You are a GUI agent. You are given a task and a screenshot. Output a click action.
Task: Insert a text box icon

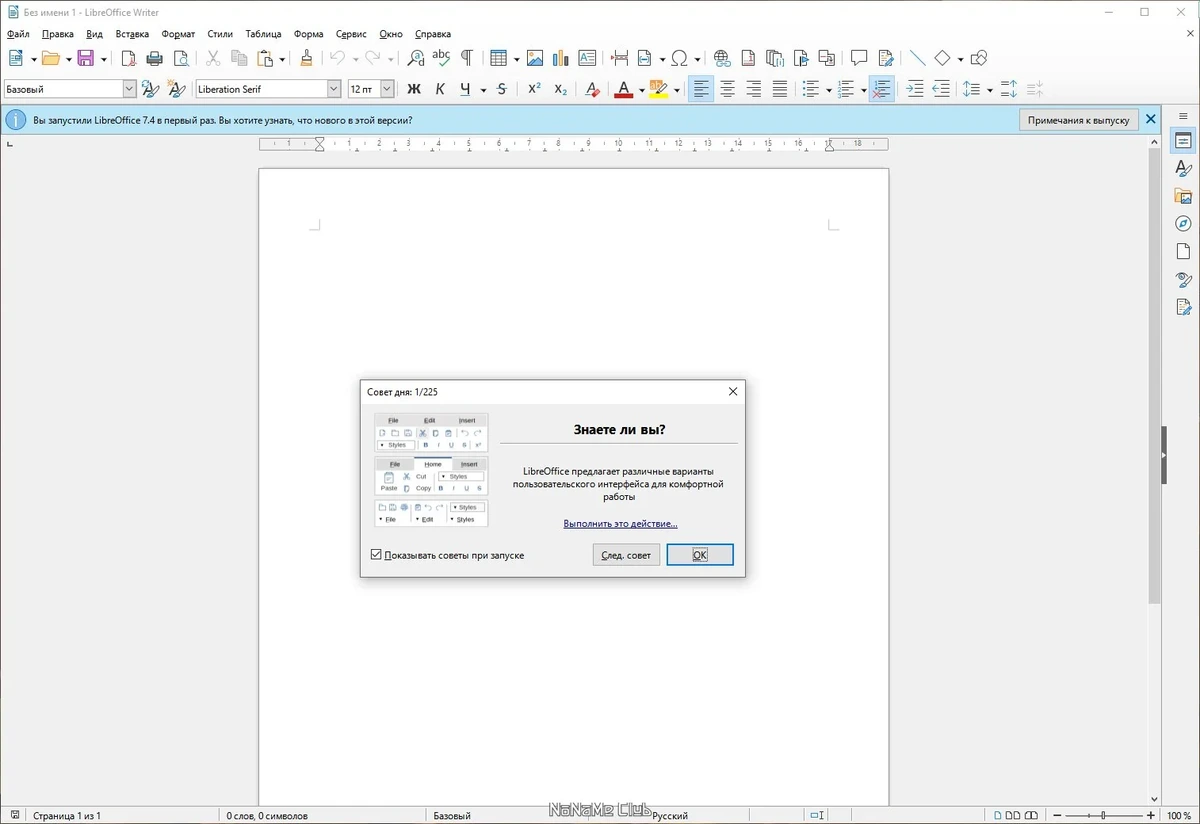587,58
